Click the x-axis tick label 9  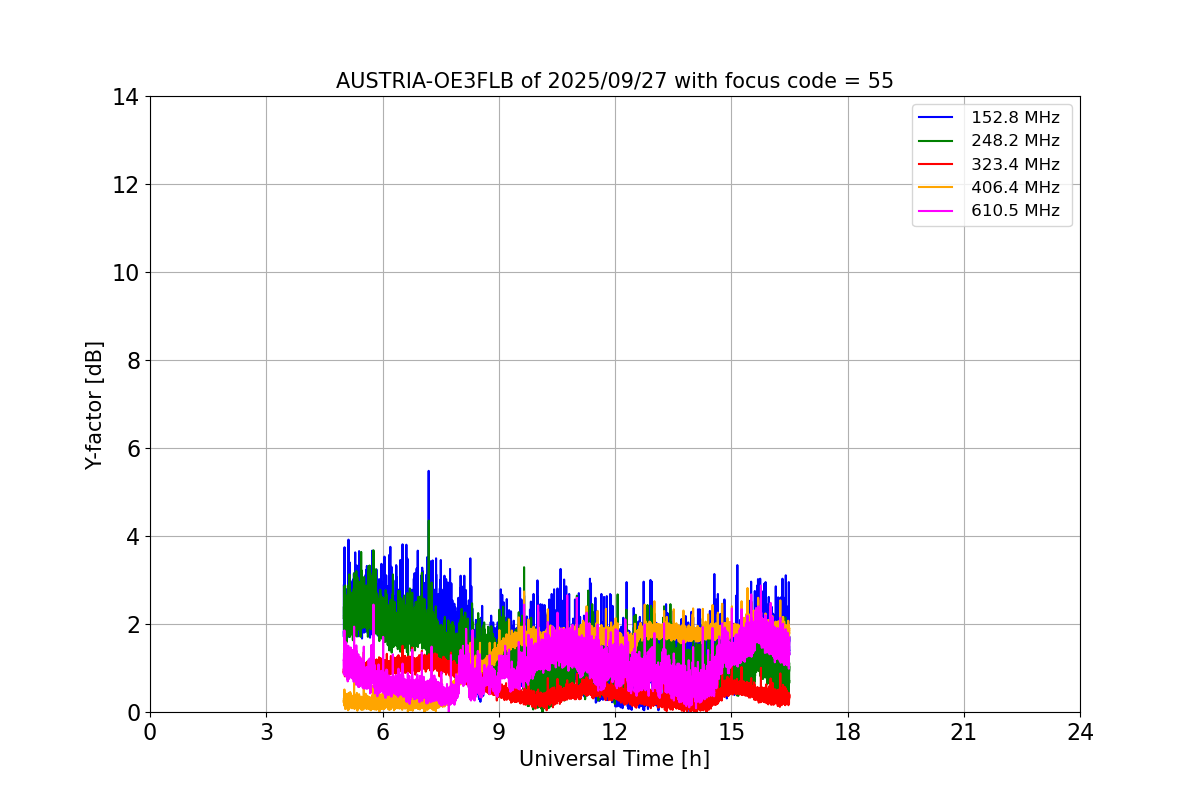click(499, 732)
